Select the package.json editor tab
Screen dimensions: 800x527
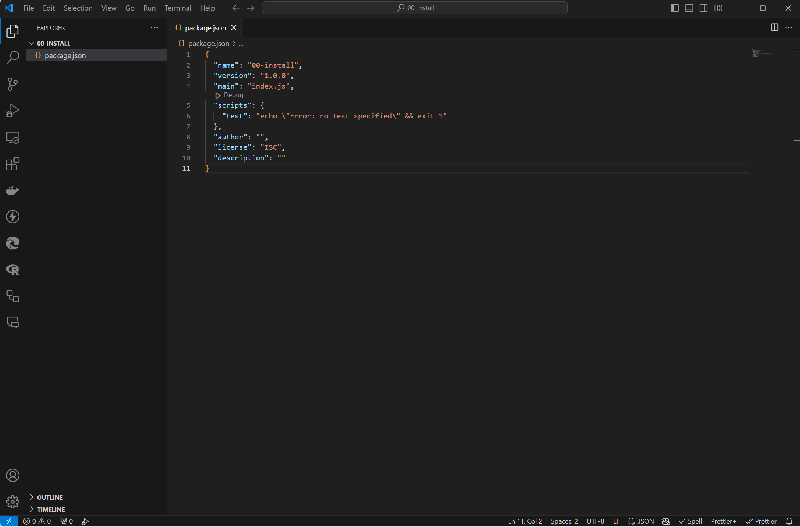pyautogui.click(x=205, y=28)
